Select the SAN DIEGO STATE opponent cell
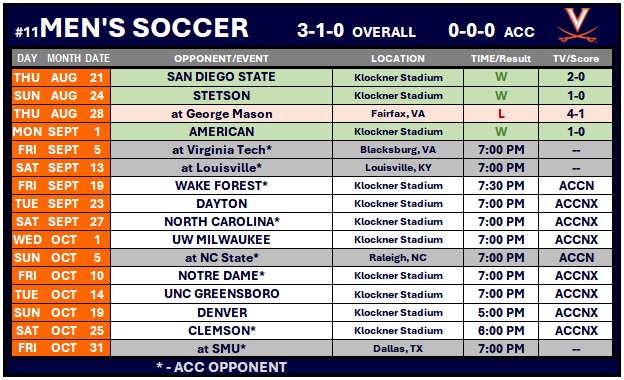624x380 pixels. [x=222, y=77]
